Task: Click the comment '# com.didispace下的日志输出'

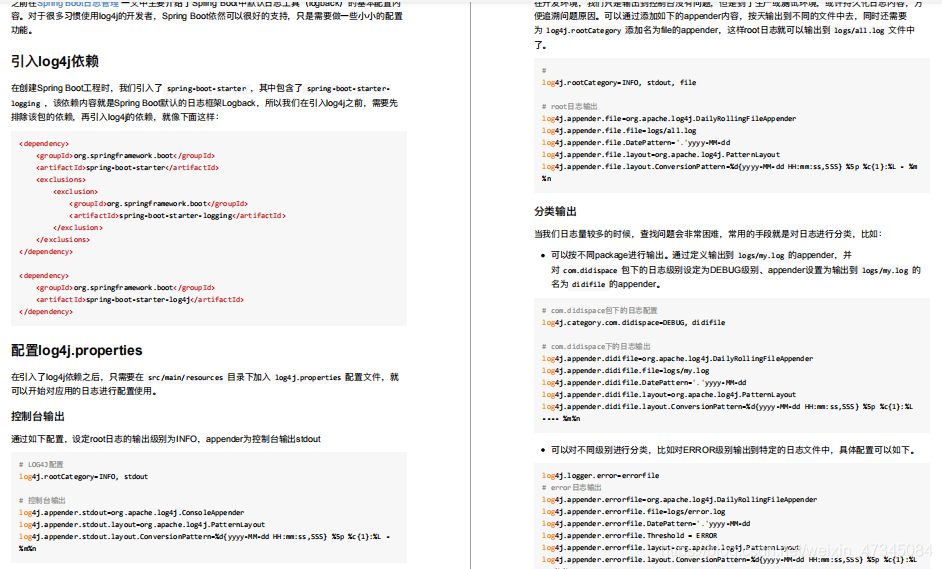Action: pyautogui.click(x=596, y=347)
